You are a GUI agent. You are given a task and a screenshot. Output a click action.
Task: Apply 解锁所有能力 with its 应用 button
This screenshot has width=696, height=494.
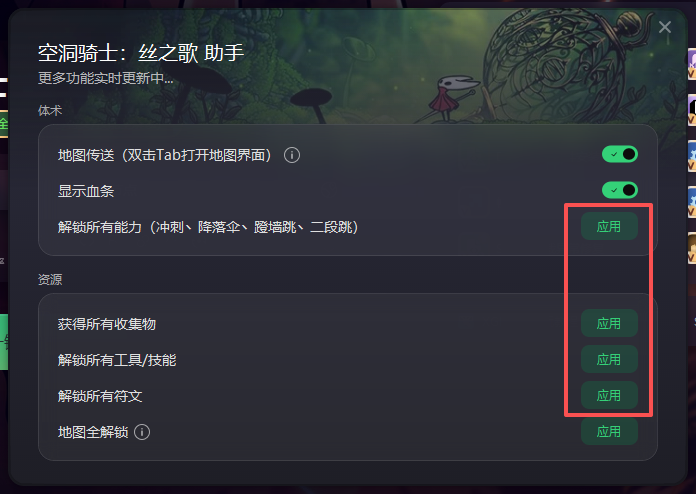tap(609, 226)
